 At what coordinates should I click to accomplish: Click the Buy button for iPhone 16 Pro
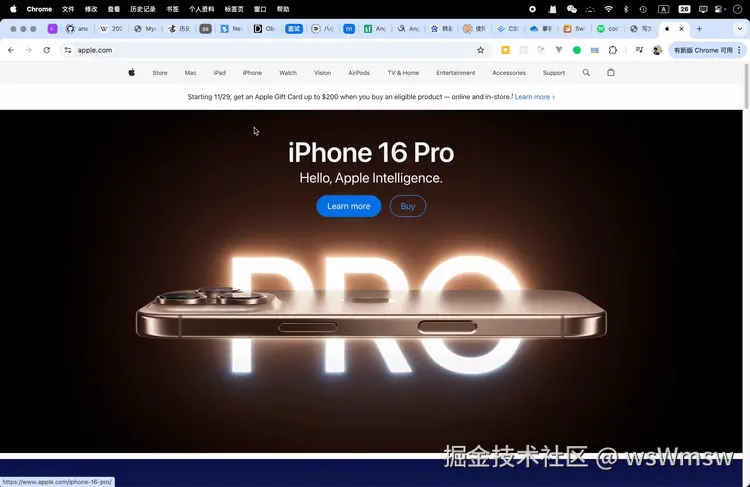pyautogui.click(x=408, y=206)
